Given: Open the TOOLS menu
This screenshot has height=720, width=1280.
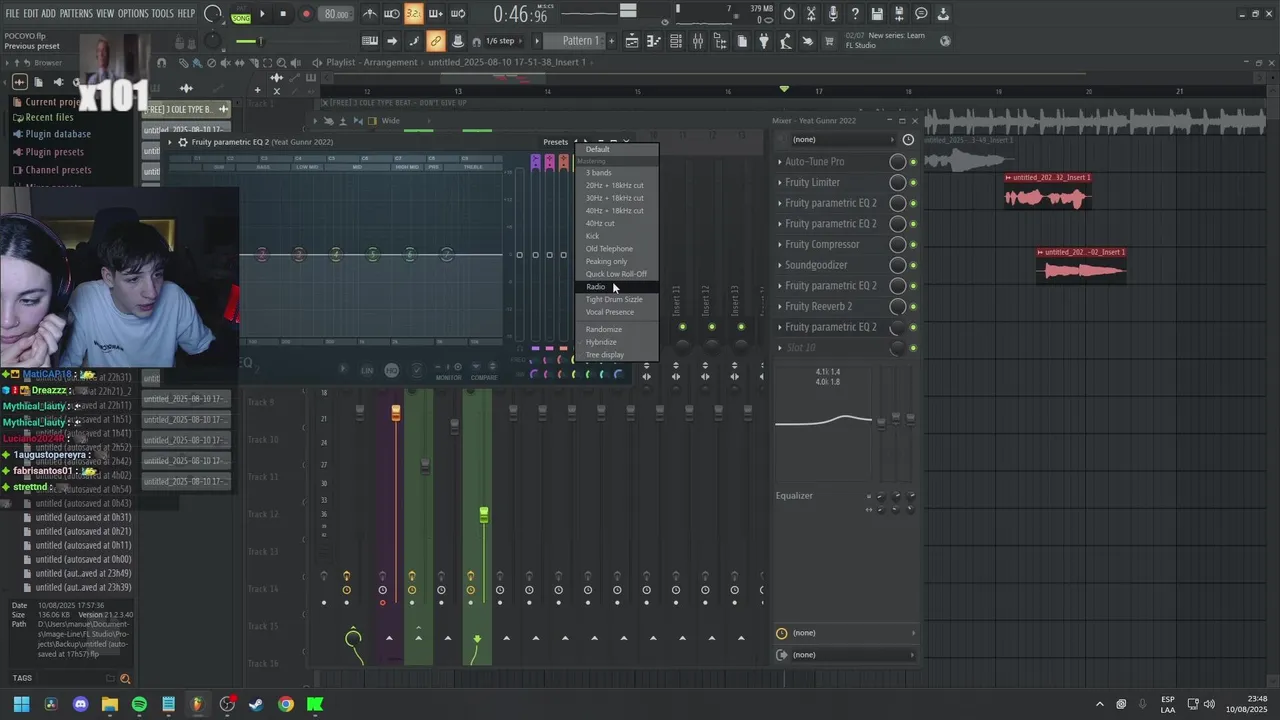Looking at the screenshot, I should (x=162, y=14).
